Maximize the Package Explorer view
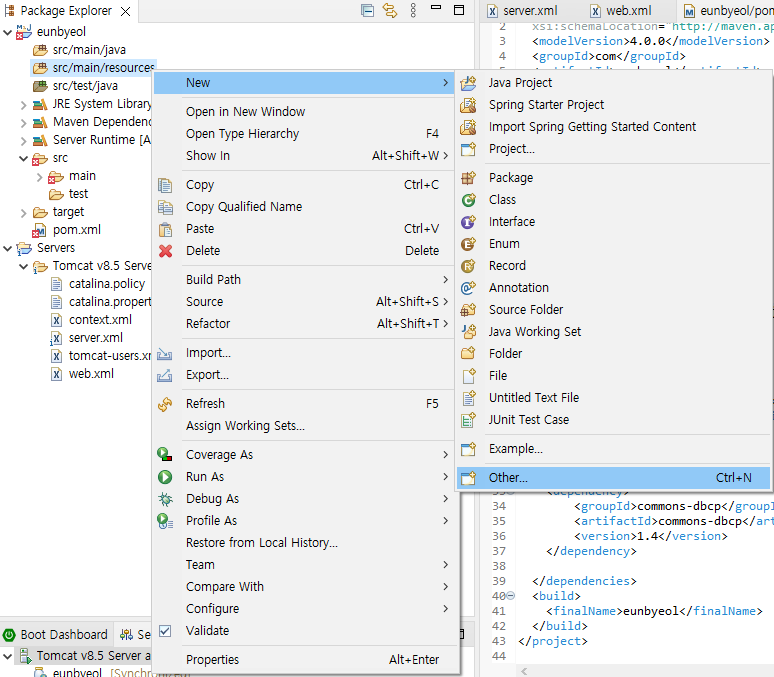Viewport: 774px width, 677px height. click(459, 10)
